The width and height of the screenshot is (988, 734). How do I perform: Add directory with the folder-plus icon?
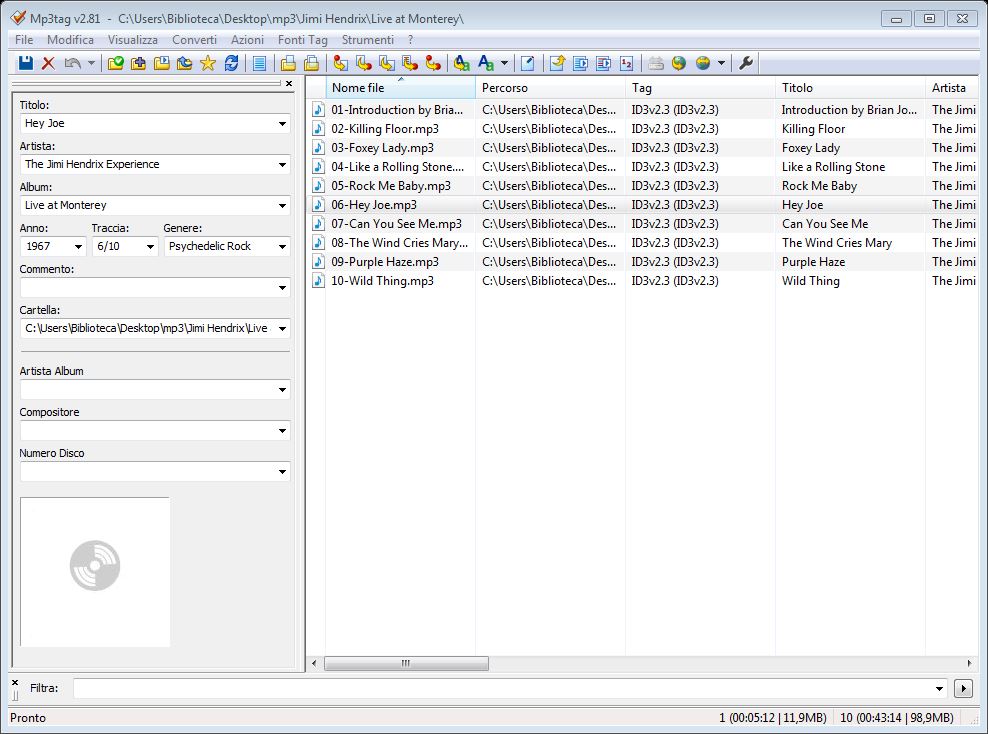click(139, 63)
